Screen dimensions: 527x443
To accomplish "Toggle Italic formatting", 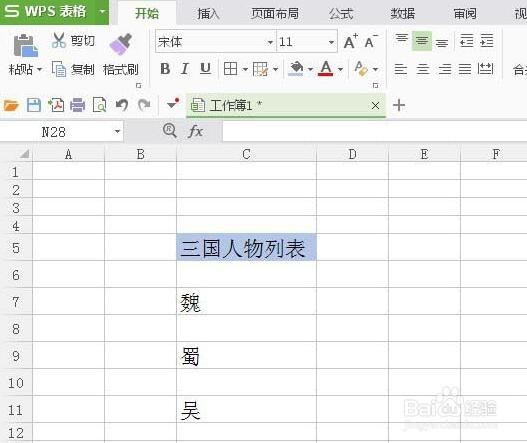I will click(185, 69).
